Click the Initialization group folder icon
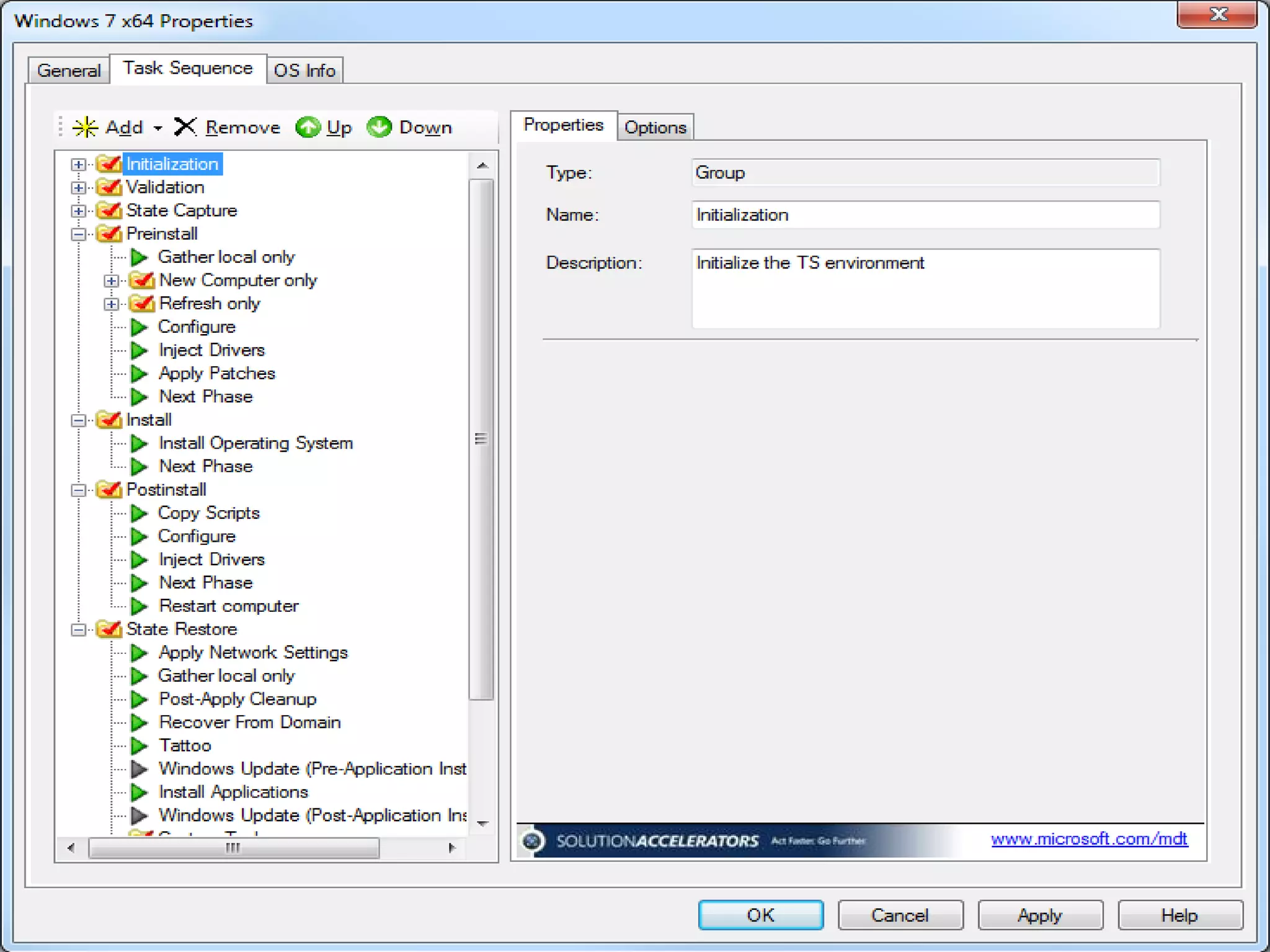The width and height of the screenshot is (1270, 952). point(110,164)
